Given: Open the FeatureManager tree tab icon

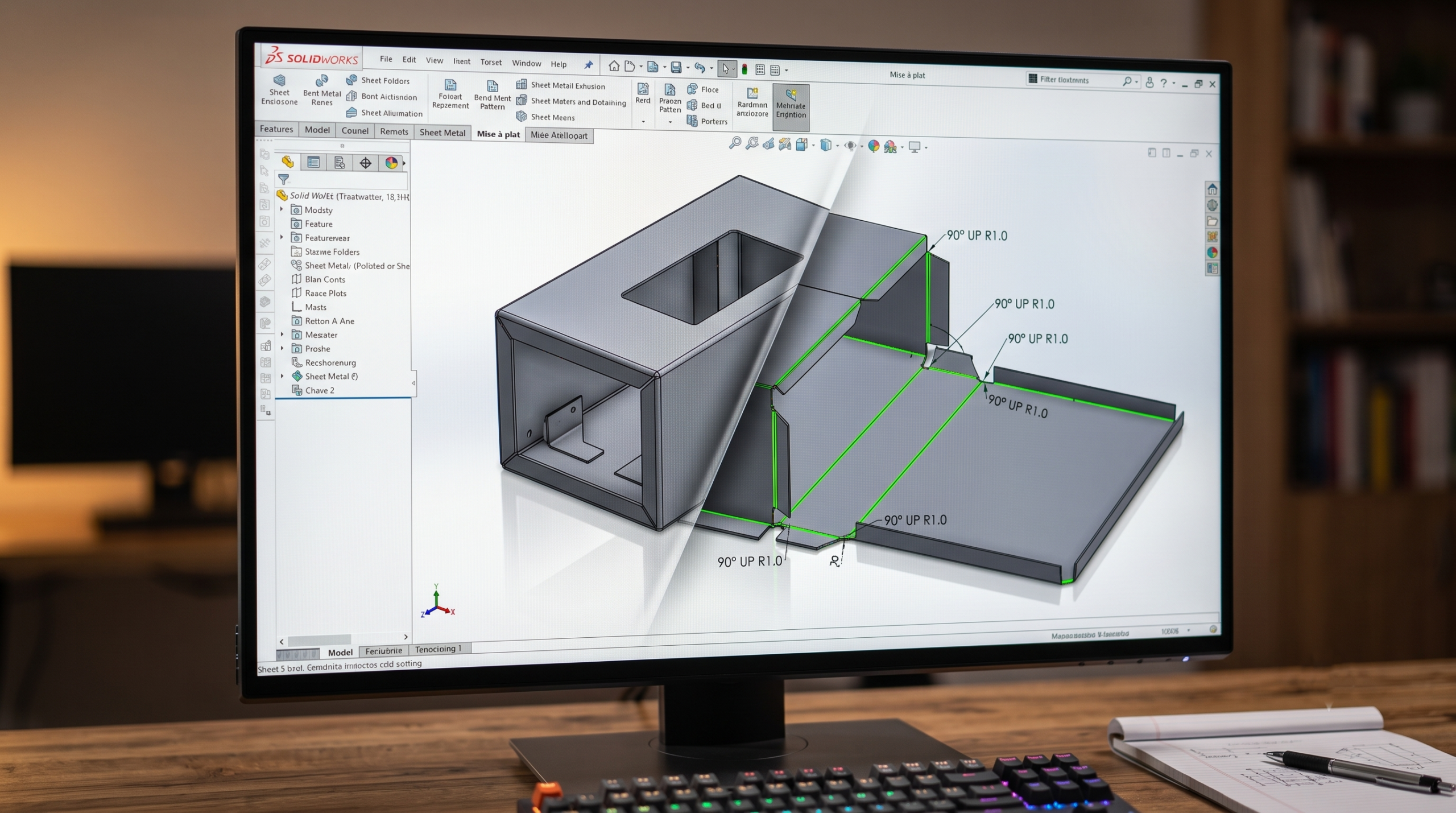Looking at the screenshot, I should (x=288, y=162).
